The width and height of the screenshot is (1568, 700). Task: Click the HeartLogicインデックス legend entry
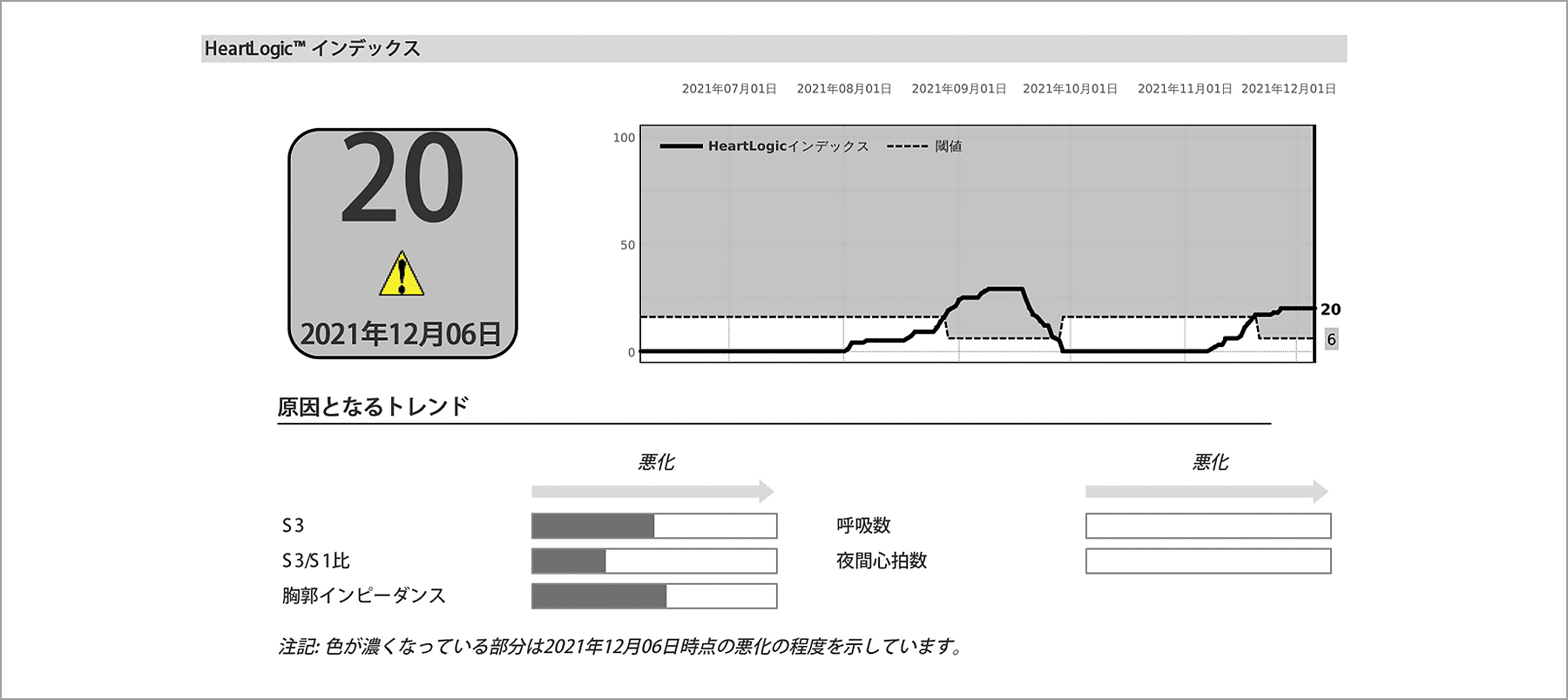pyautogui.click(x=764, y=146)
